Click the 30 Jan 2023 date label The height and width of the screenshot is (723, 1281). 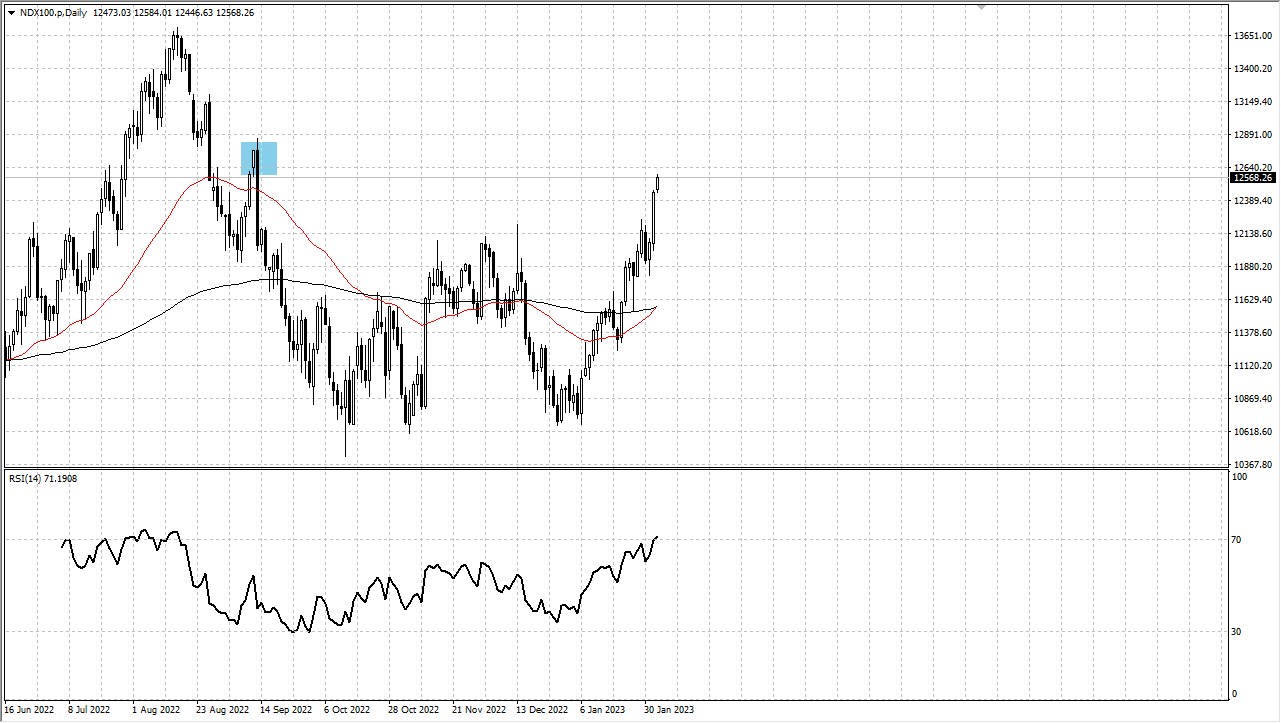click(x=668, y=709)
